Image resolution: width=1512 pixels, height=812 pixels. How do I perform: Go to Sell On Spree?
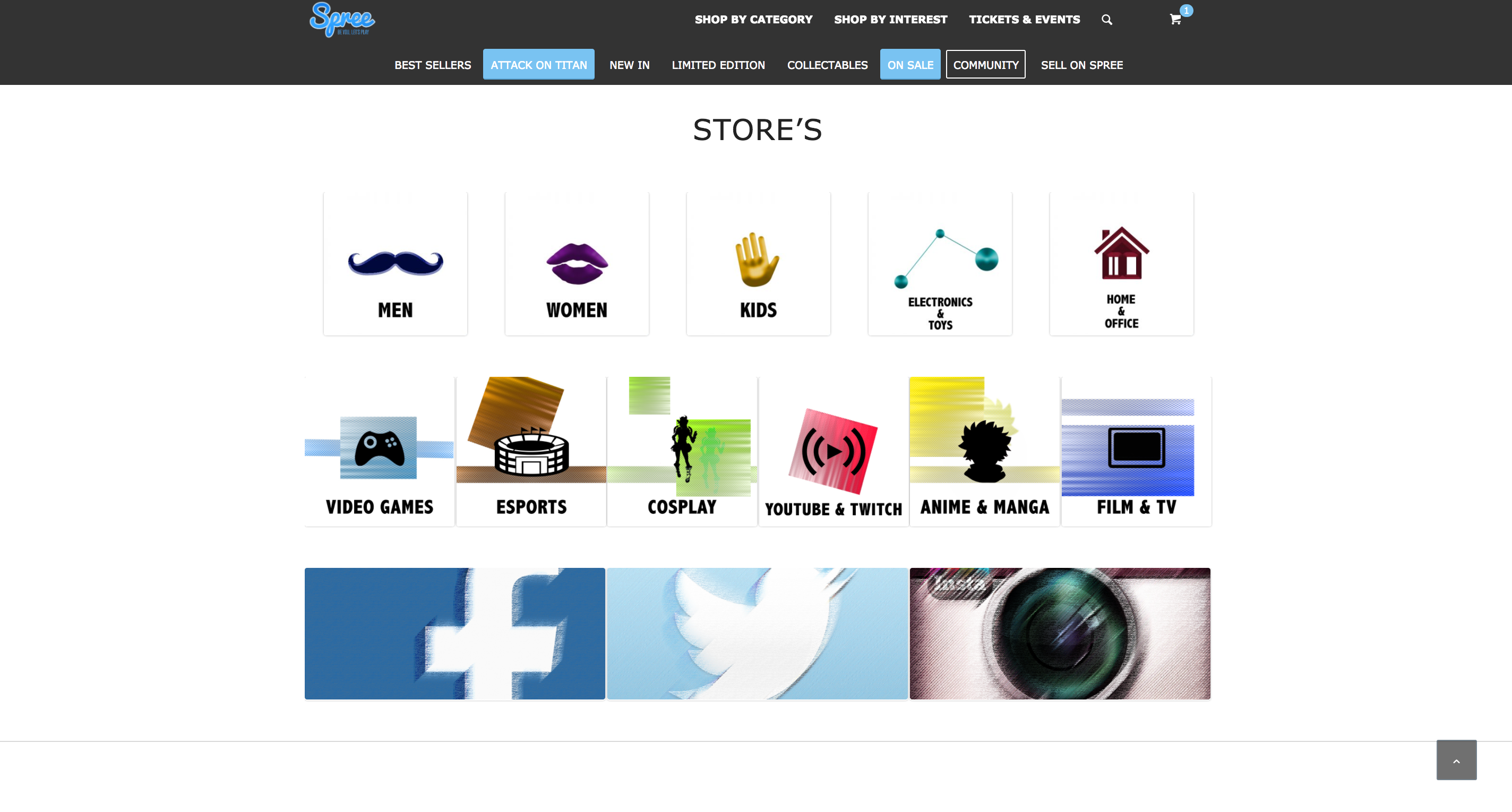coord(1082,65)
